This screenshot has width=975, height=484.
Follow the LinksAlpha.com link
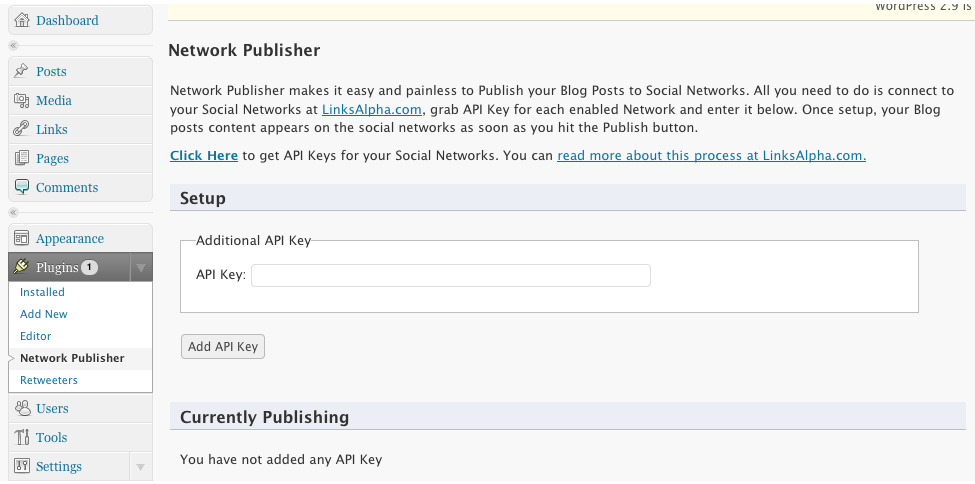(x=372, y=109)
